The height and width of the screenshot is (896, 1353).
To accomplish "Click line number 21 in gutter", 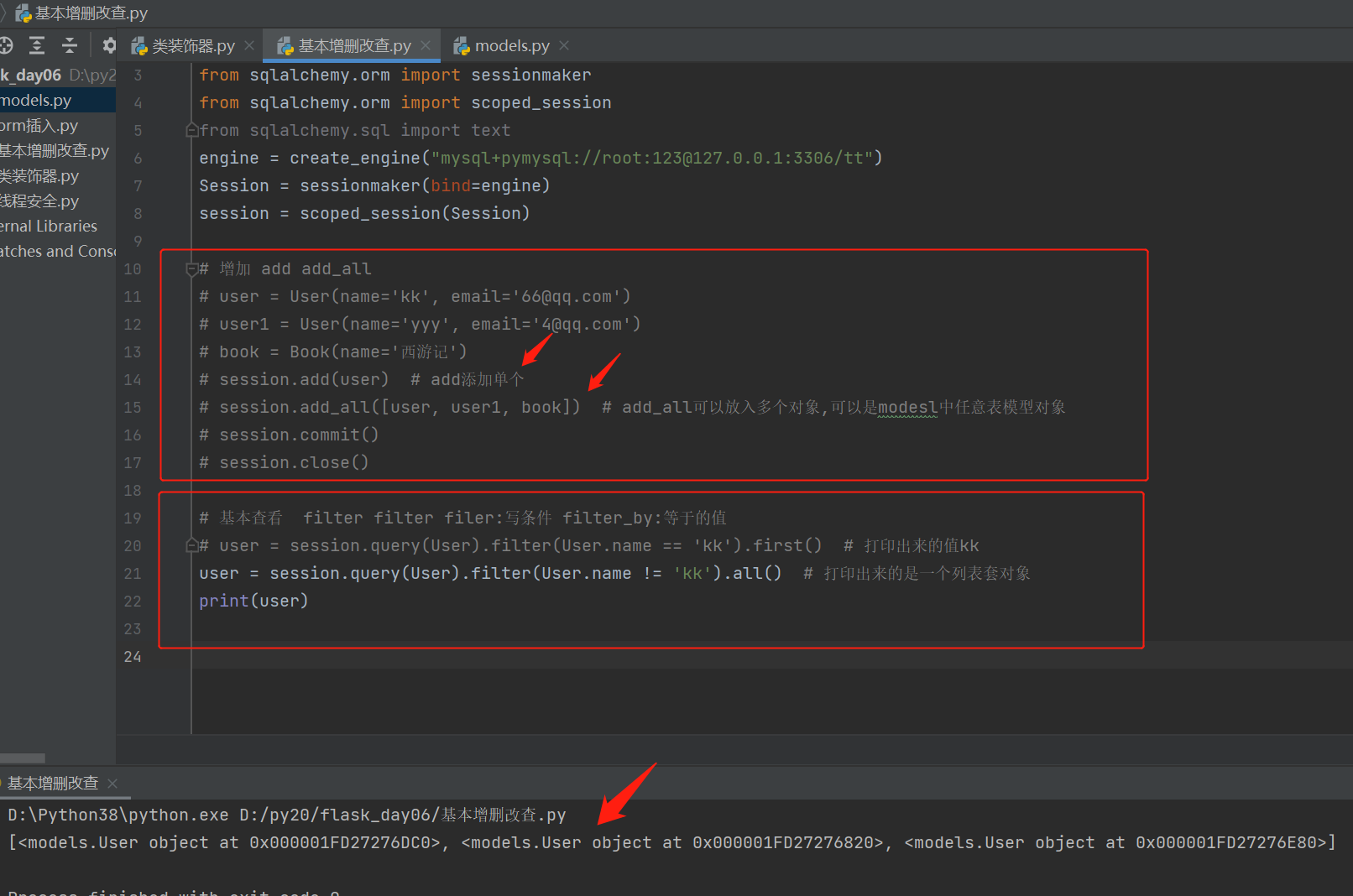I will click(133, 574).
